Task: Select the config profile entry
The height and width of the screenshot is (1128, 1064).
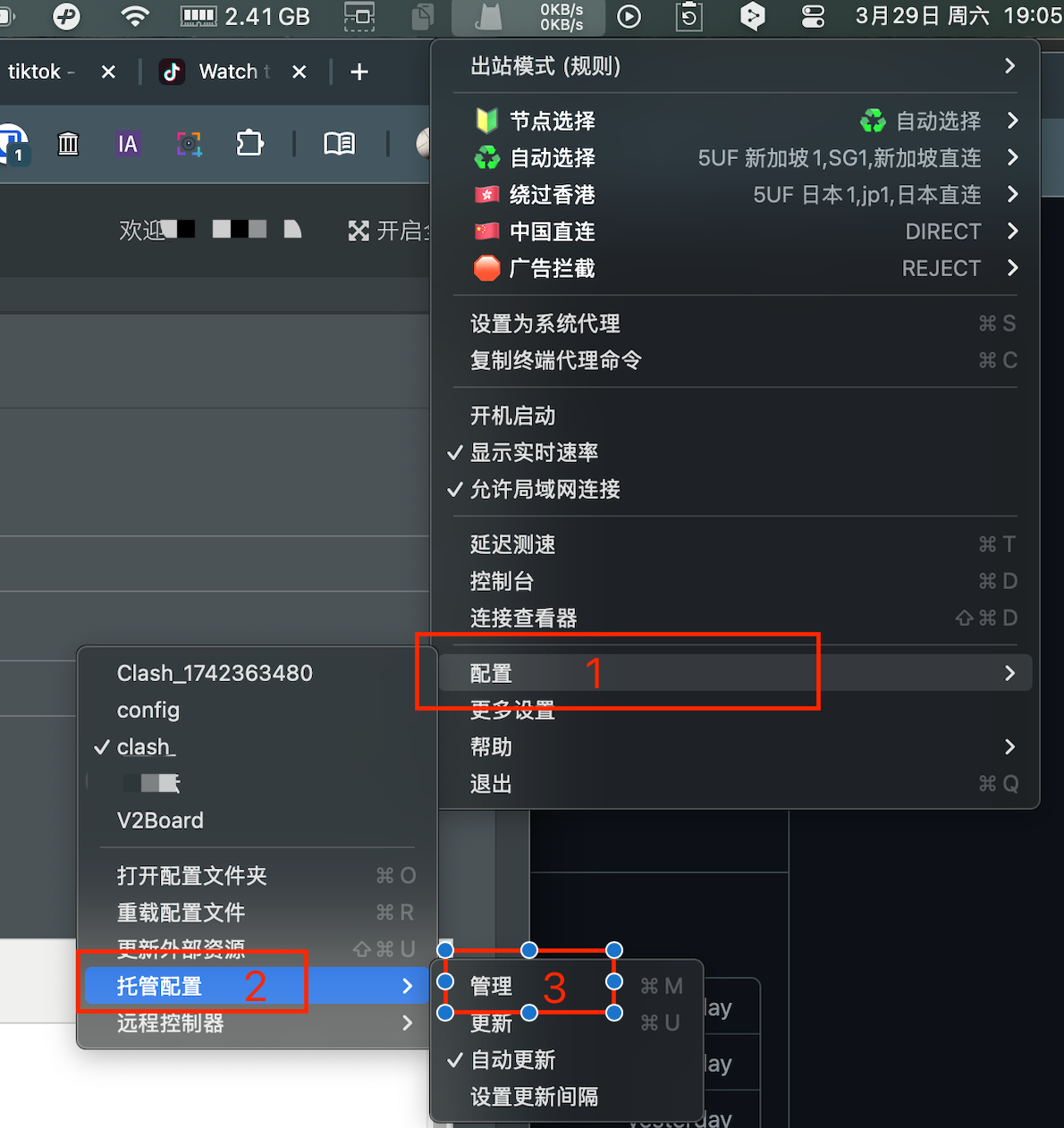Action: (148, 711)
